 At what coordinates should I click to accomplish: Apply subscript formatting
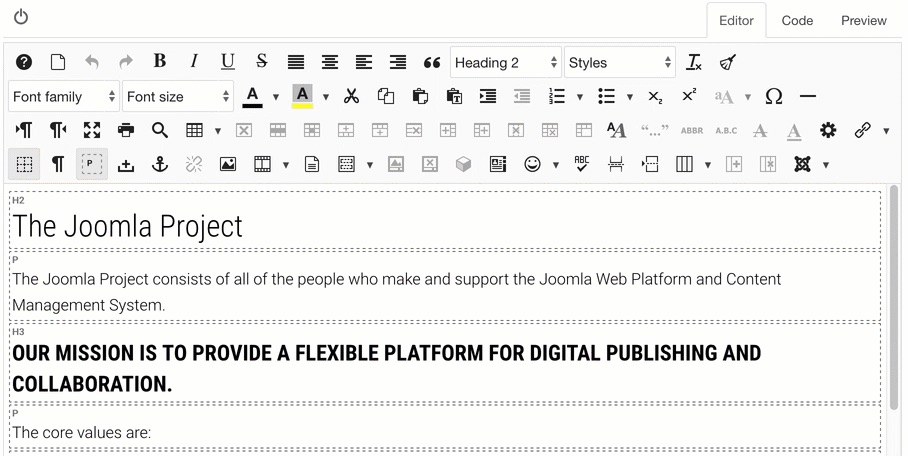coord(655,97)
